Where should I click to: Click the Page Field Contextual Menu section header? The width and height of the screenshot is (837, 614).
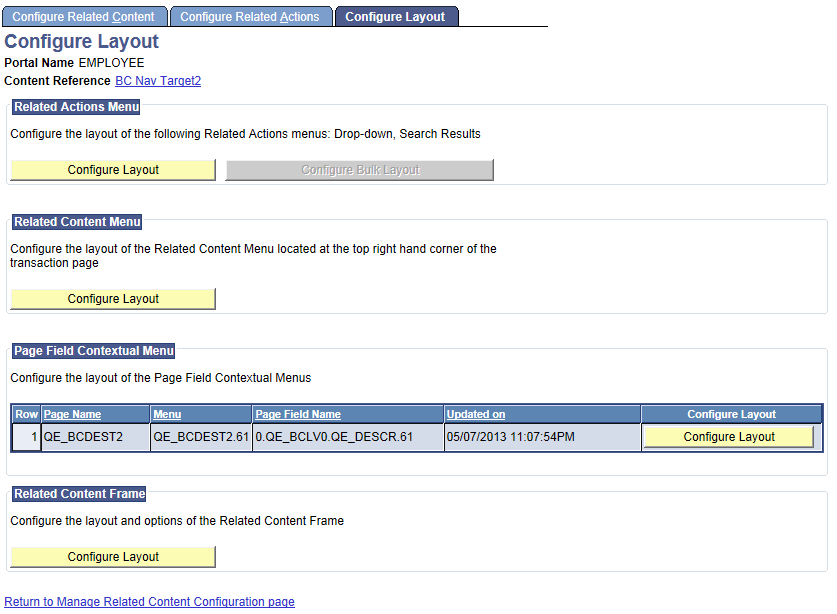coord(93,351)
